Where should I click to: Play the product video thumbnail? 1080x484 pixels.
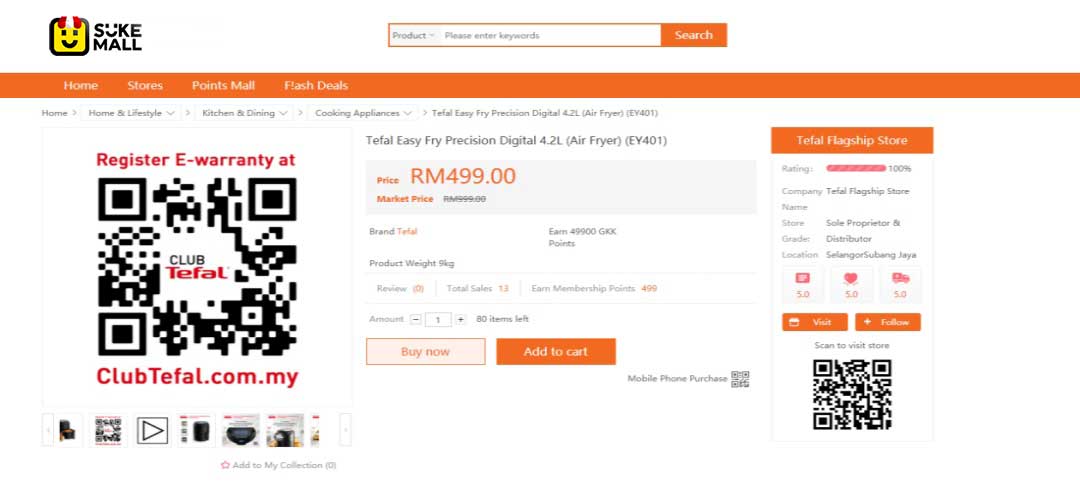pyautogui.click(x=152, y=430)
